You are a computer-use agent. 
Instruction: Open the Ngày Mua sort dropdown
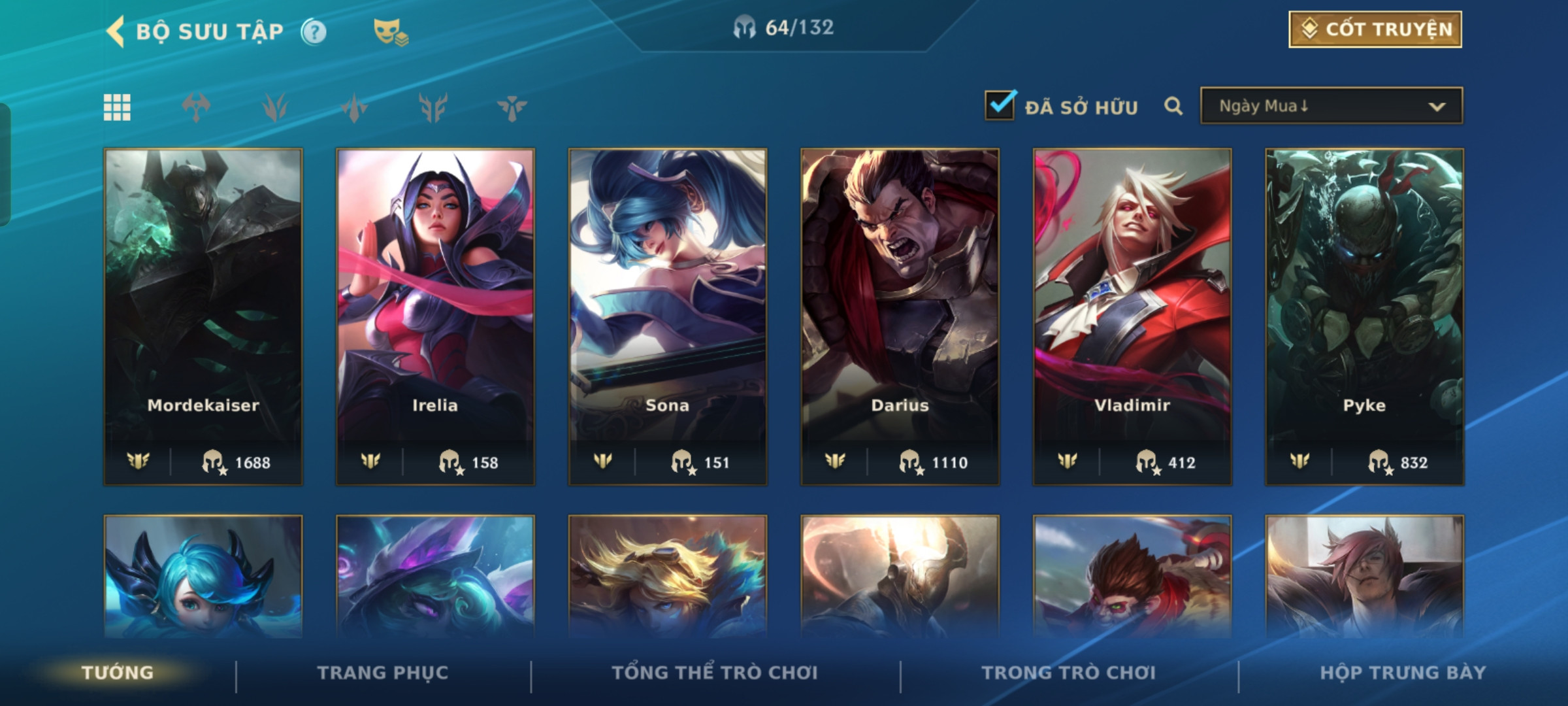[x=1331, y=106]
